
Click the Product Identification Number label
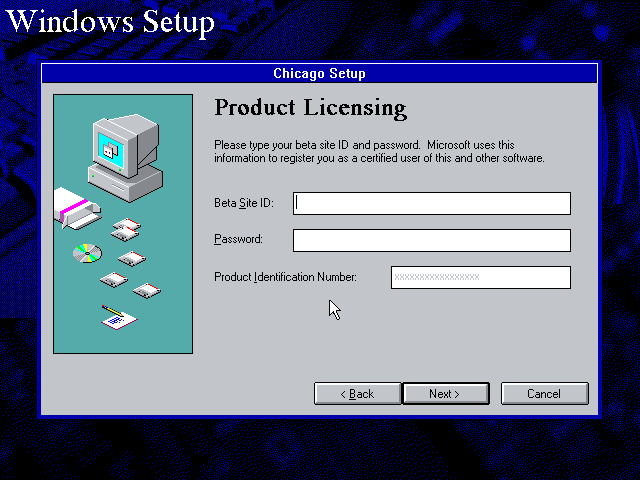point(285,277)
